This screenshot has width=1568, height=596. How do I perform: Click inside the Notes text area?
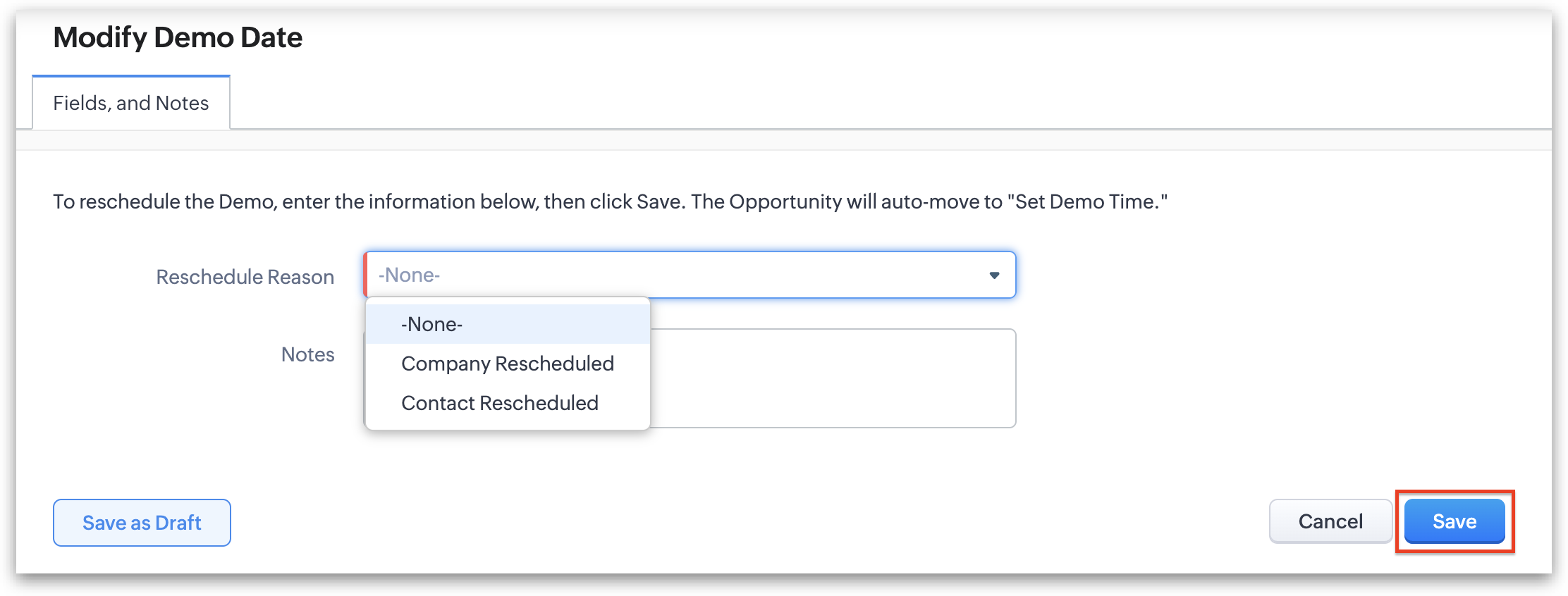[x=832, y=378]
